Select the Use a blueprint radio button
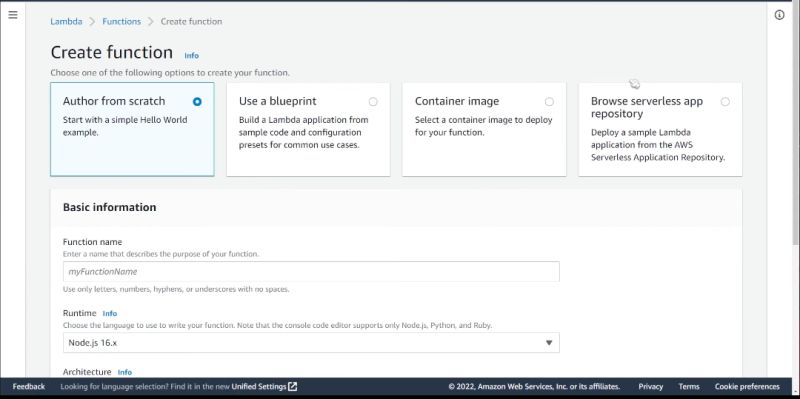Image resolution: width=800 pixels, height=399 pixels. 373,102
